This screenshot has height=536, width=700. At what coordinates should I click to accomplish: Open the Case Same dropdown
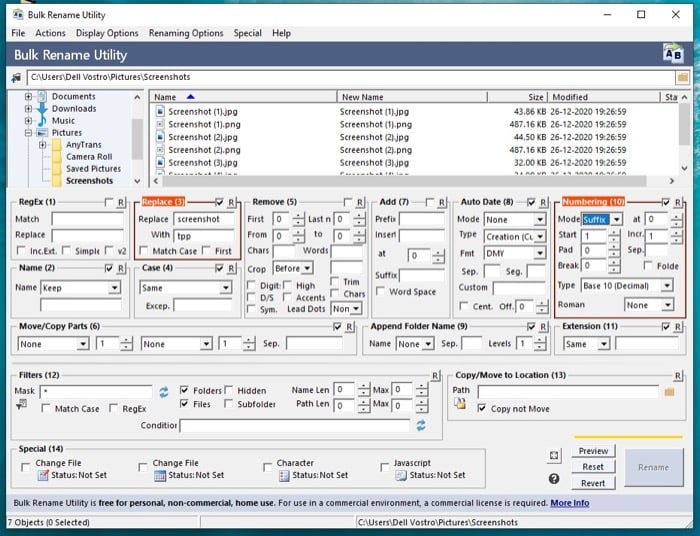(x=226, y=287)
